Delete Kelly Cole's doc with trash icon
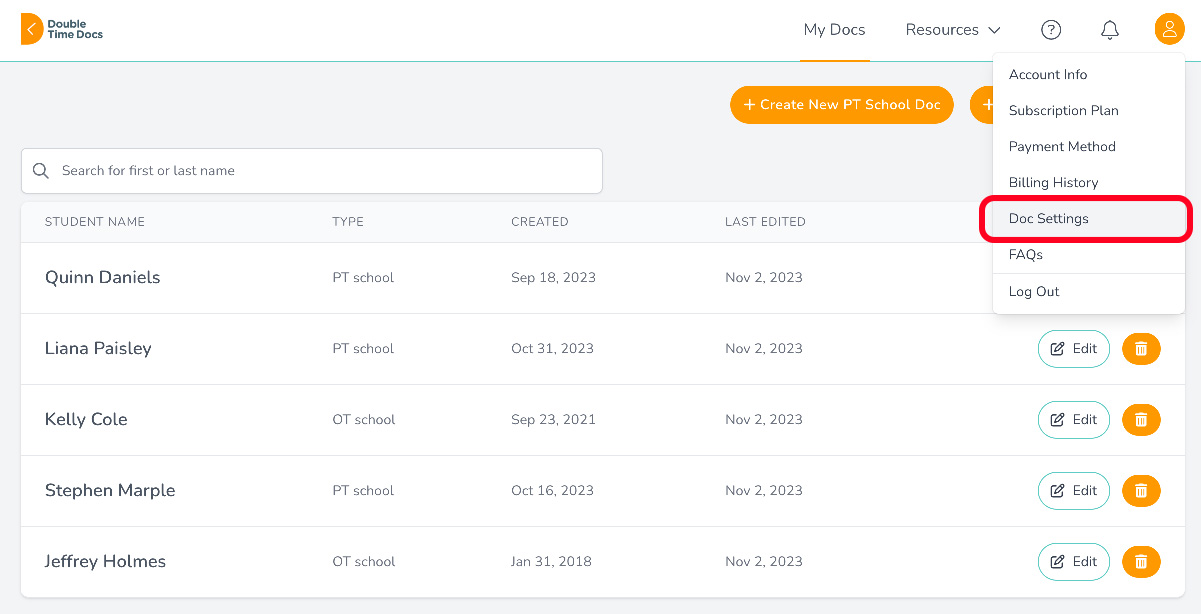The height and width of the screenshot is (614, 1201). click(1141, 420)
